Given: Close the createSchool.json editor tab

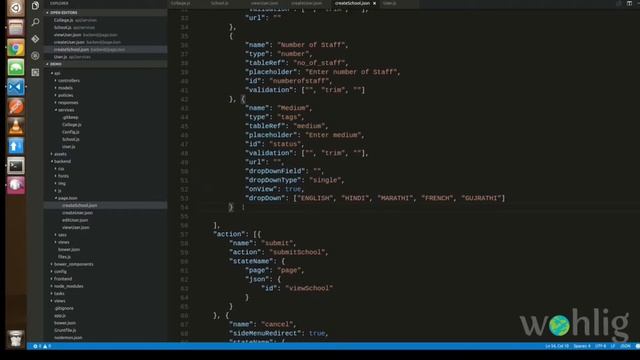Looking at the screenshot, I should [x=374, y=3].
